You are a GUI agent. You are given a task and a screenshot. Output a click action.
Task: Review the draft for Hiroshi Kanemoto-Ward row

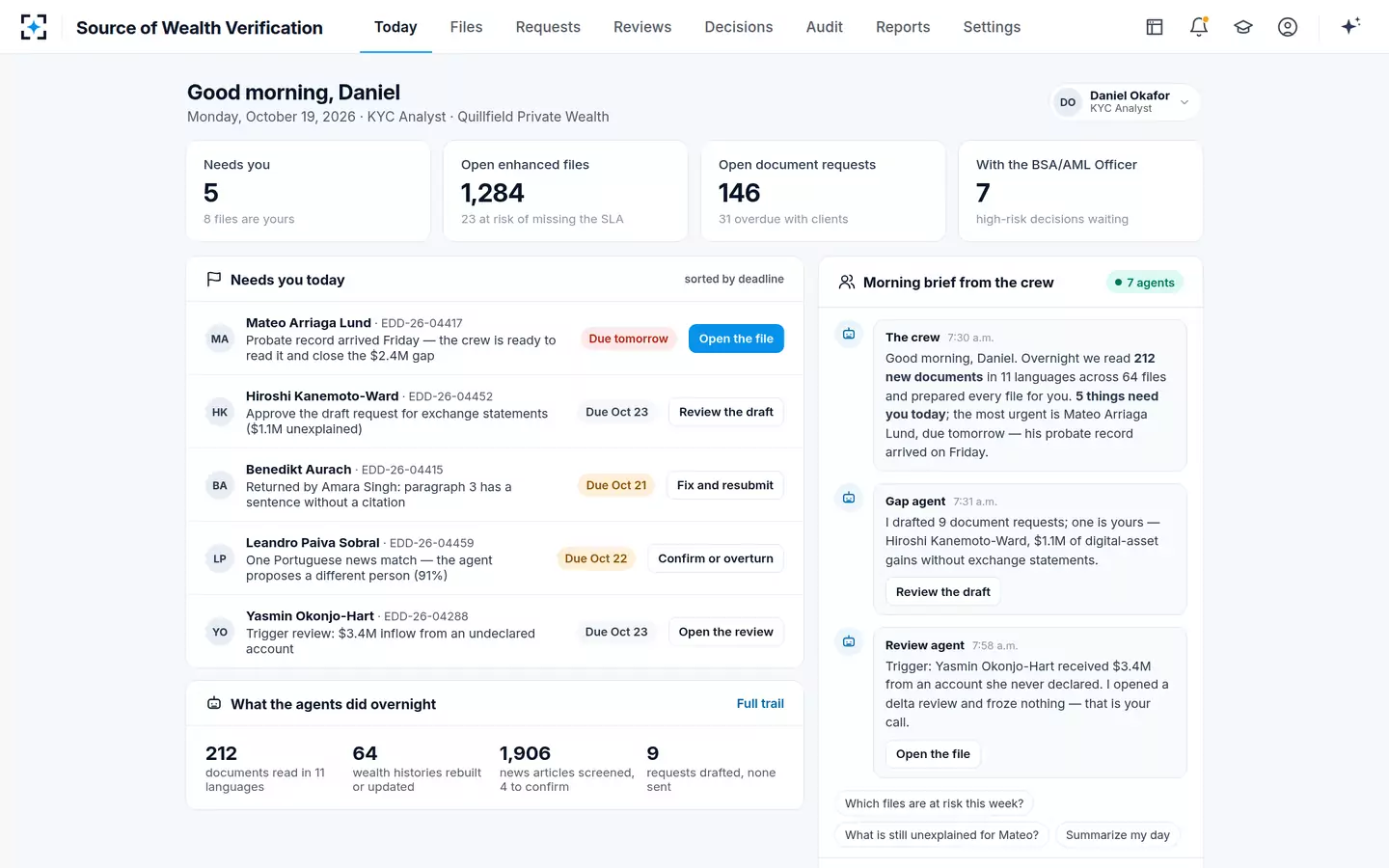[x=726, y=412]
